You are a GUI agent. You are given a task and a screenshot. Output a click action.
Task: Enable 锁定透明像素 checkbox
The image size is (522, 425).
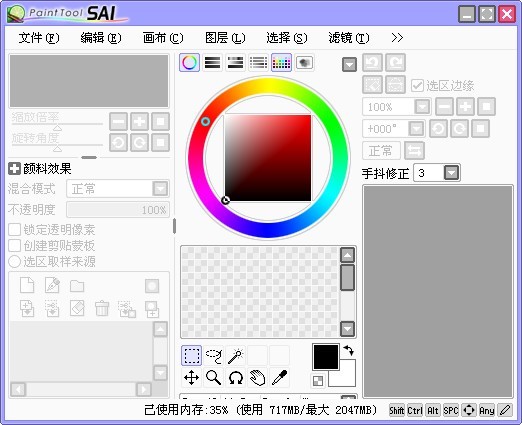(14, 230)
